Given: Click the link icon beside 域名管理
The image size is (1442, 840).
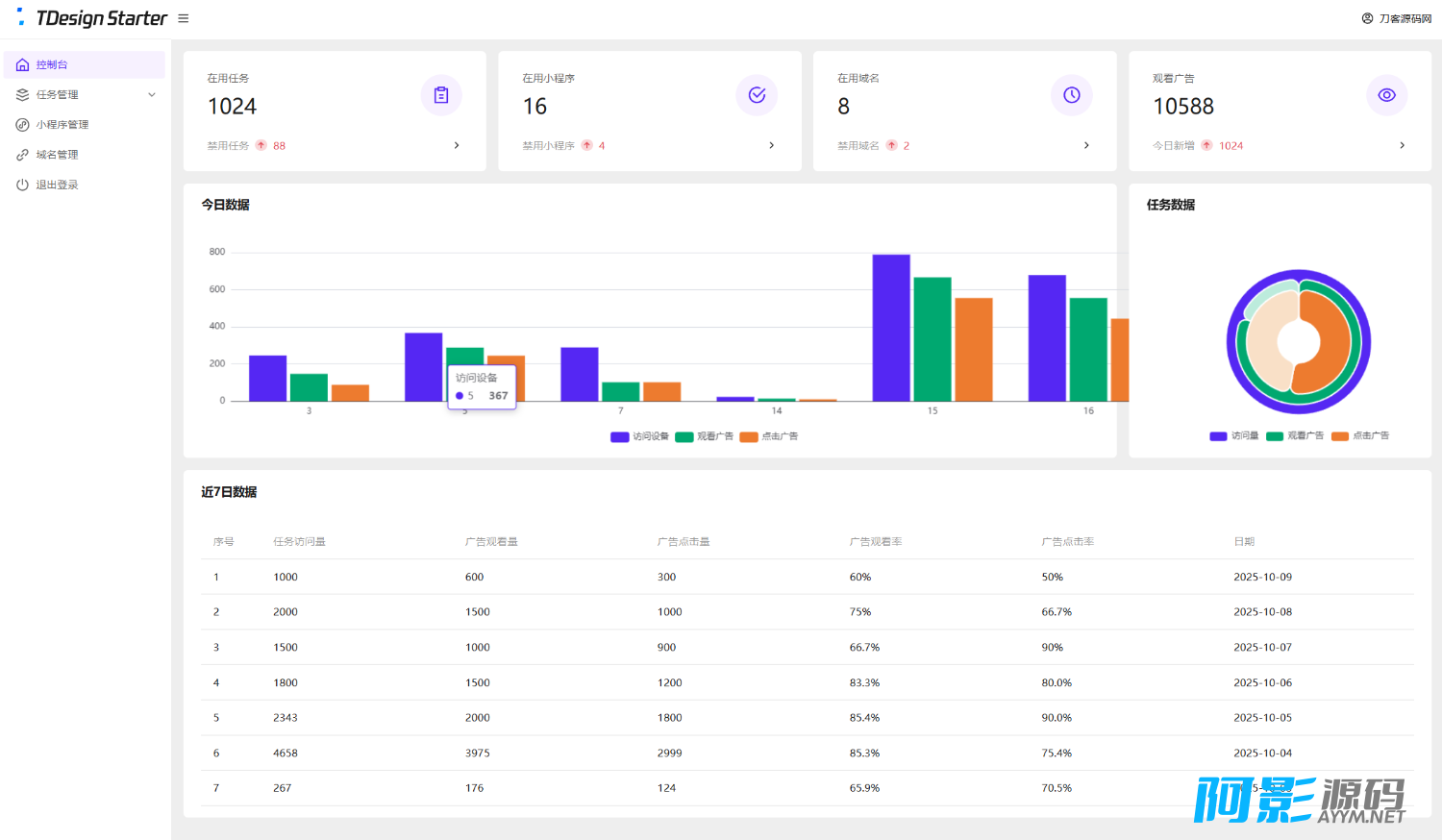Looking at the screenshot, I should 22,155.
